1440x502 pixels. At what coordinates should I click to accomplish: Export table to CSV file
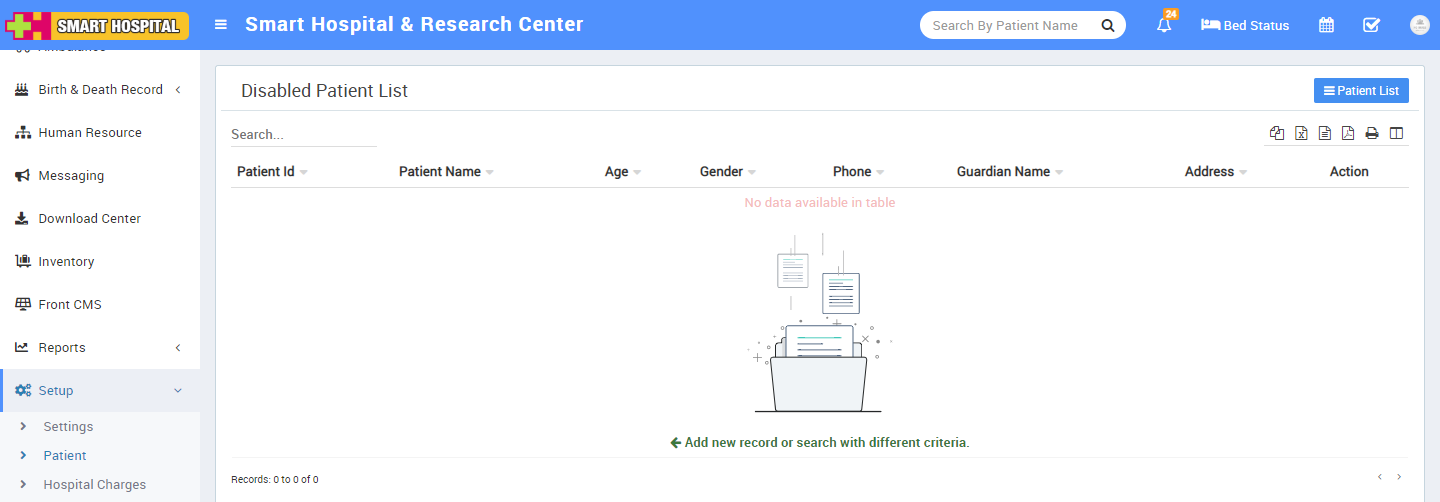(1325, 133)
